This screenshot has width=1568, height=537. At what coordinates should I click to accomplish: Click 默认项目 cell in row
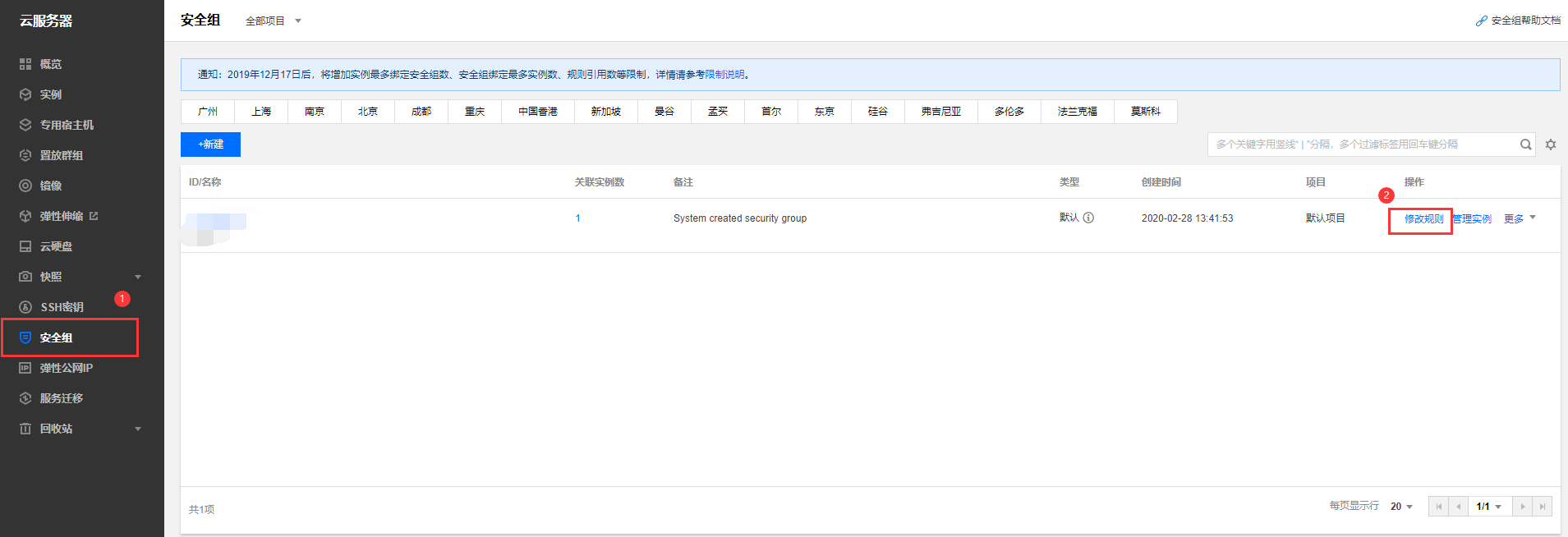click(1326, 218)
